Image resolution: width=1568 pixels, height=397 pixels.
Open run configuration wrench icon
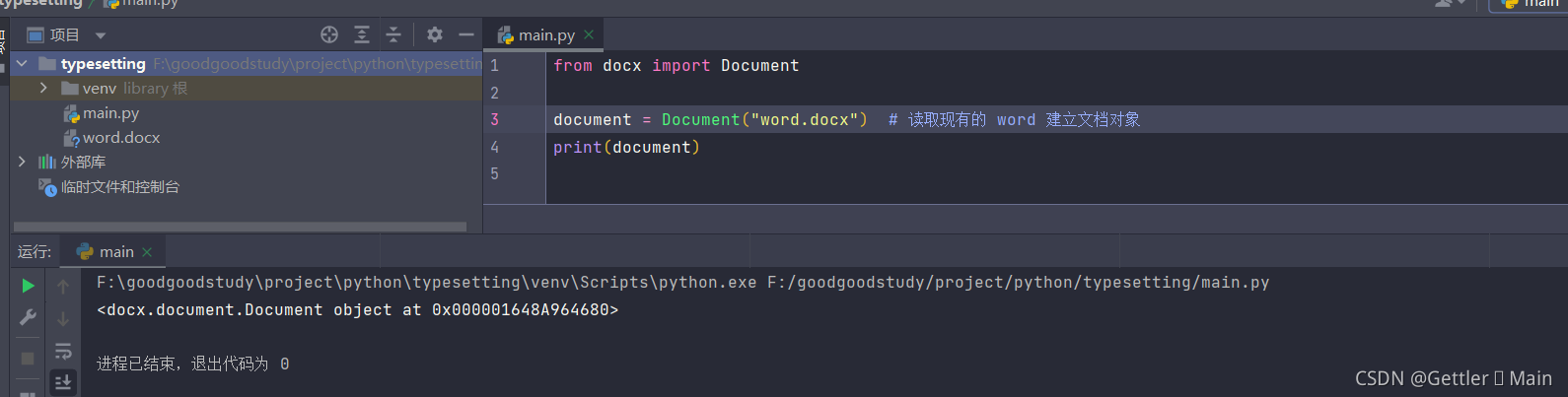click(29, 317)
